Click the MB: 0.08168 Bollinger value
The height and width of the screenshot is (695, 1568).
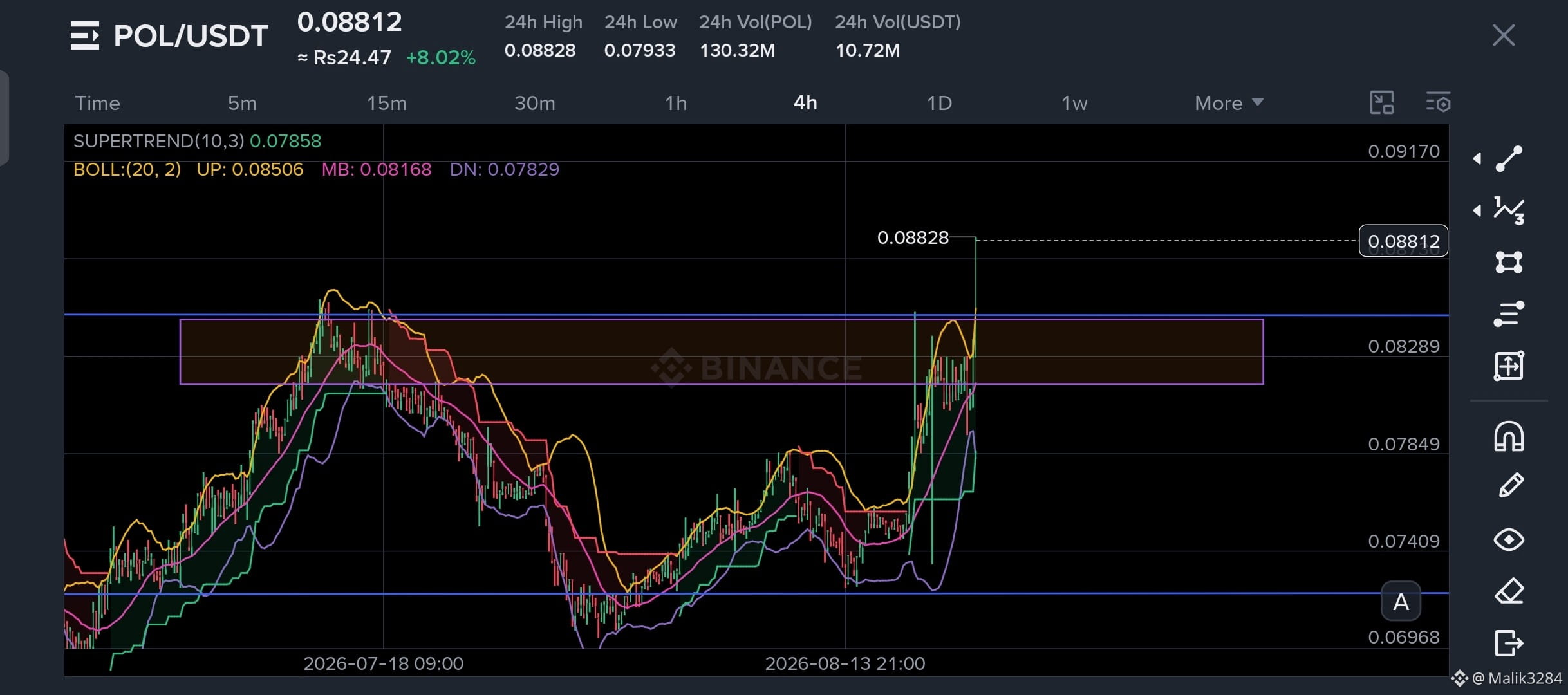tap(377, 169)
